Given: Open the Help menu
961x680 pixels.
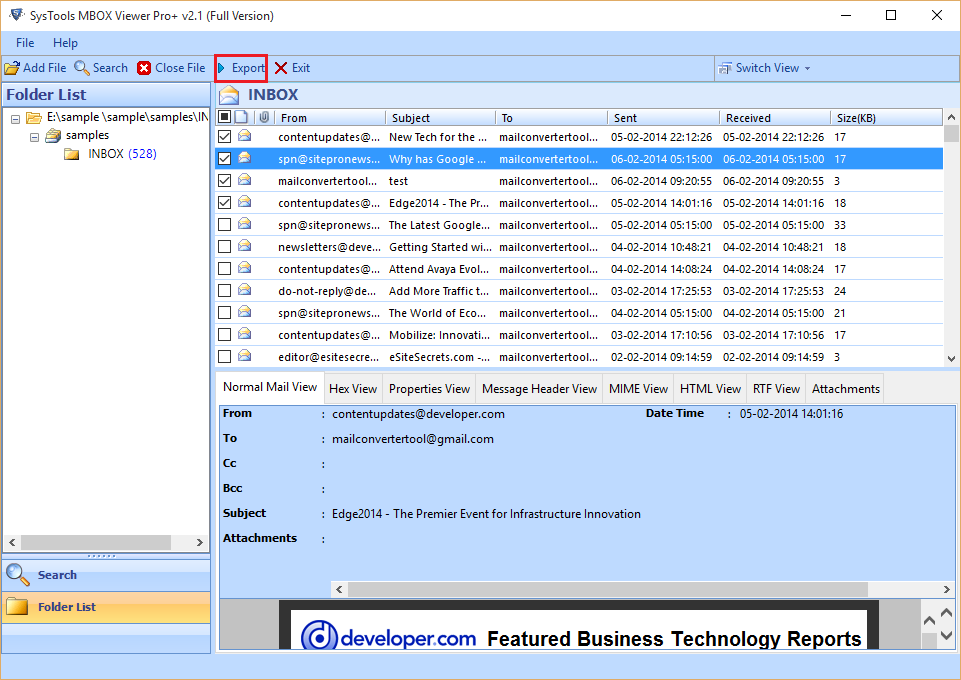Looking at the screenshot, I should pos(65,43).
